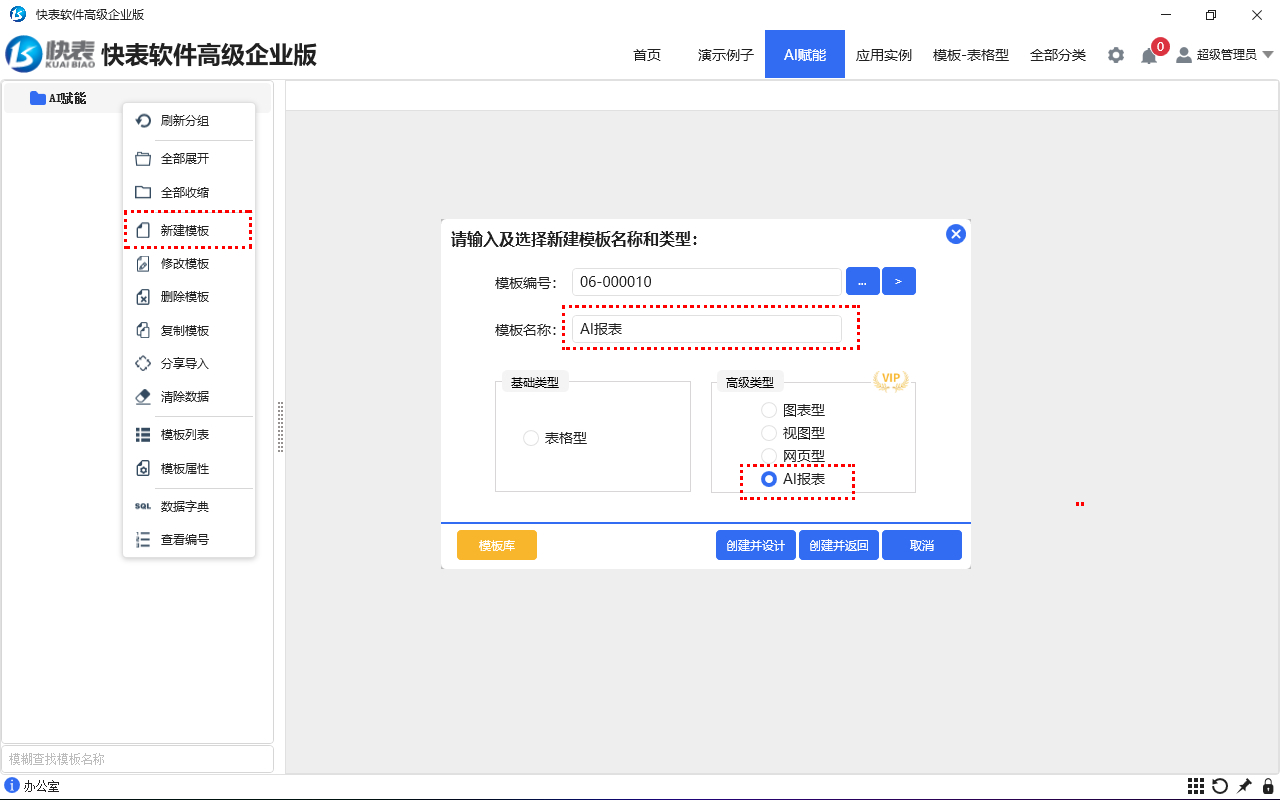Image resolution: width=1280 pixels, height=800 pixels.
Task: Switch to the 演示例子 tab
Action: click(x=726, y=55)
